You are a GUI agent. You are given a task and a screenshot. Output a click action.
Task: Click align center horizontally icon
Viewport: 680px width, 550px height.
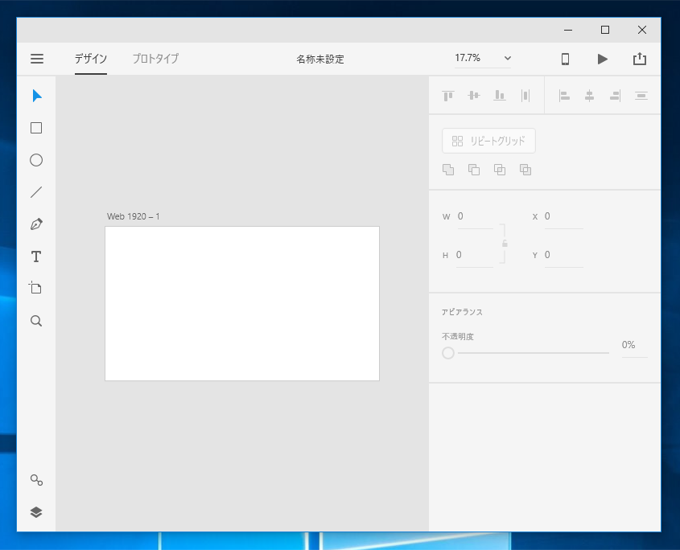point(589,95)
